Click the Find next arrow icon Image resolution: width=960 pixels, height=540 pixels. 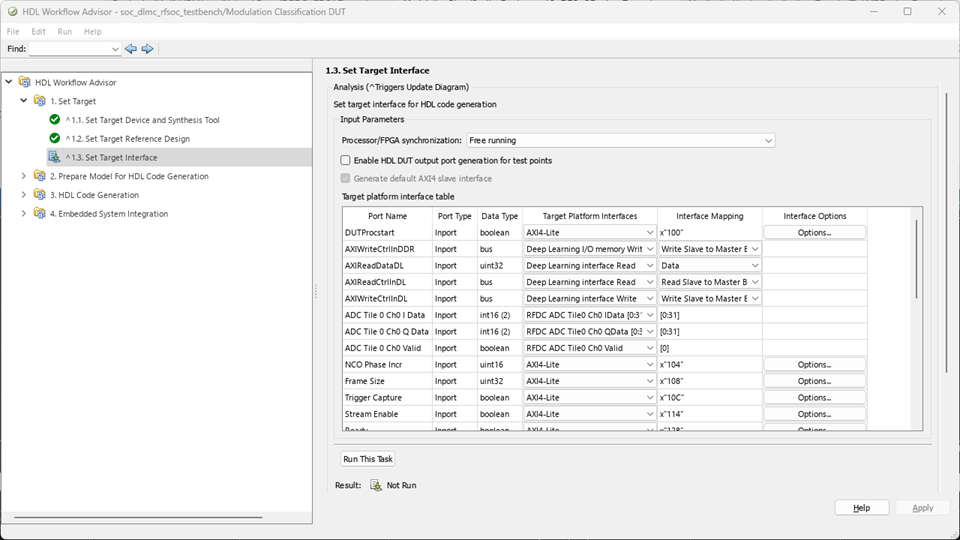pos(147,49)
